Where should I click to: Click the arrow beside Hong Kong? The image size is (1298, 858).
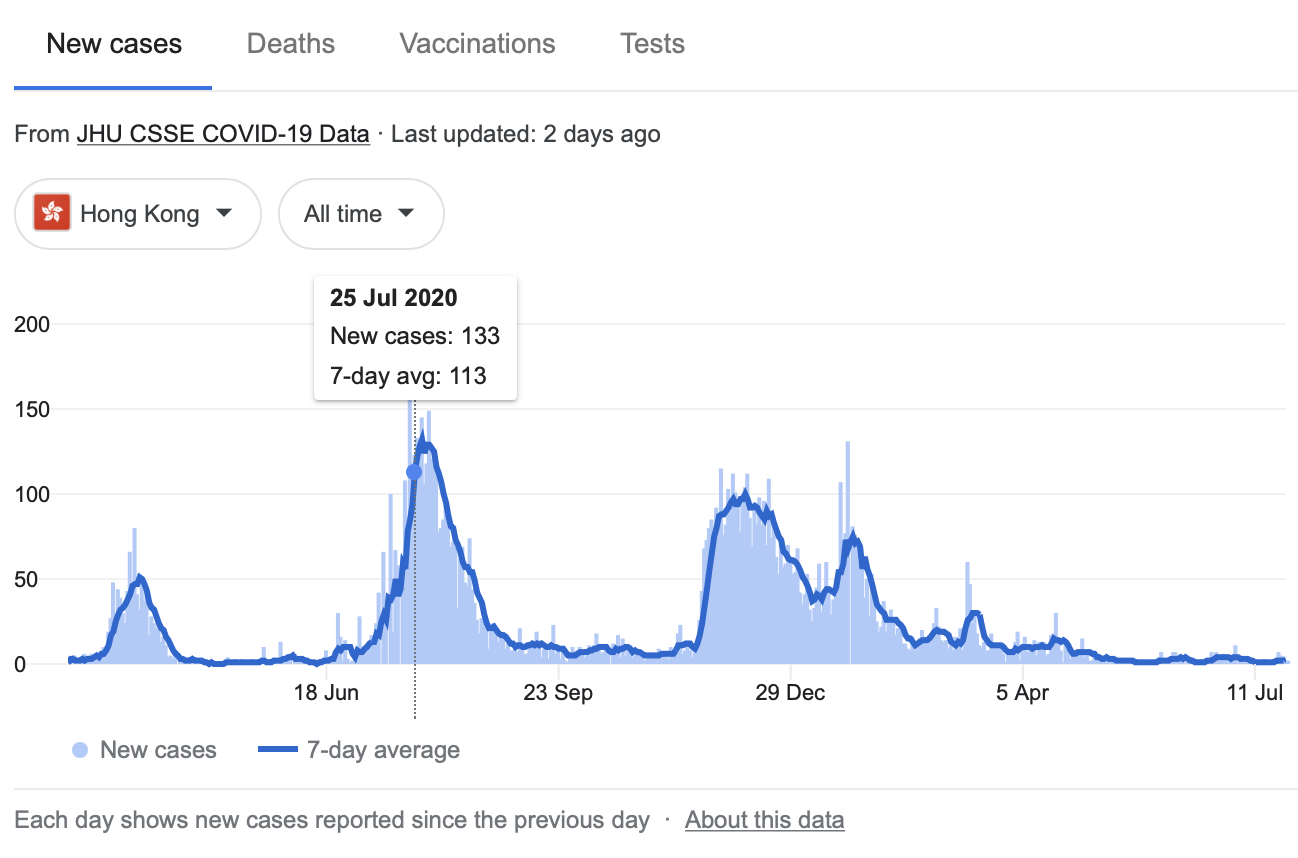click(x=224, y=213)
